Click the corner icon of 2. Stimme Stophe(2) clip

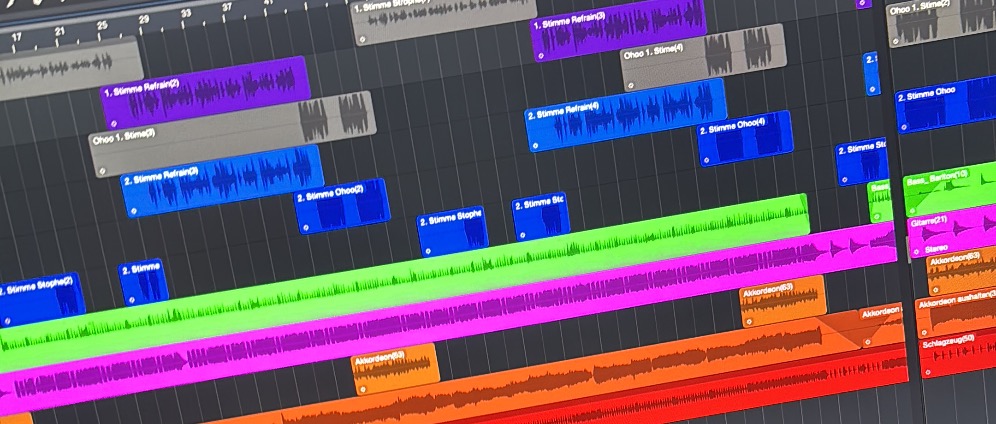(x=6, y=321)
